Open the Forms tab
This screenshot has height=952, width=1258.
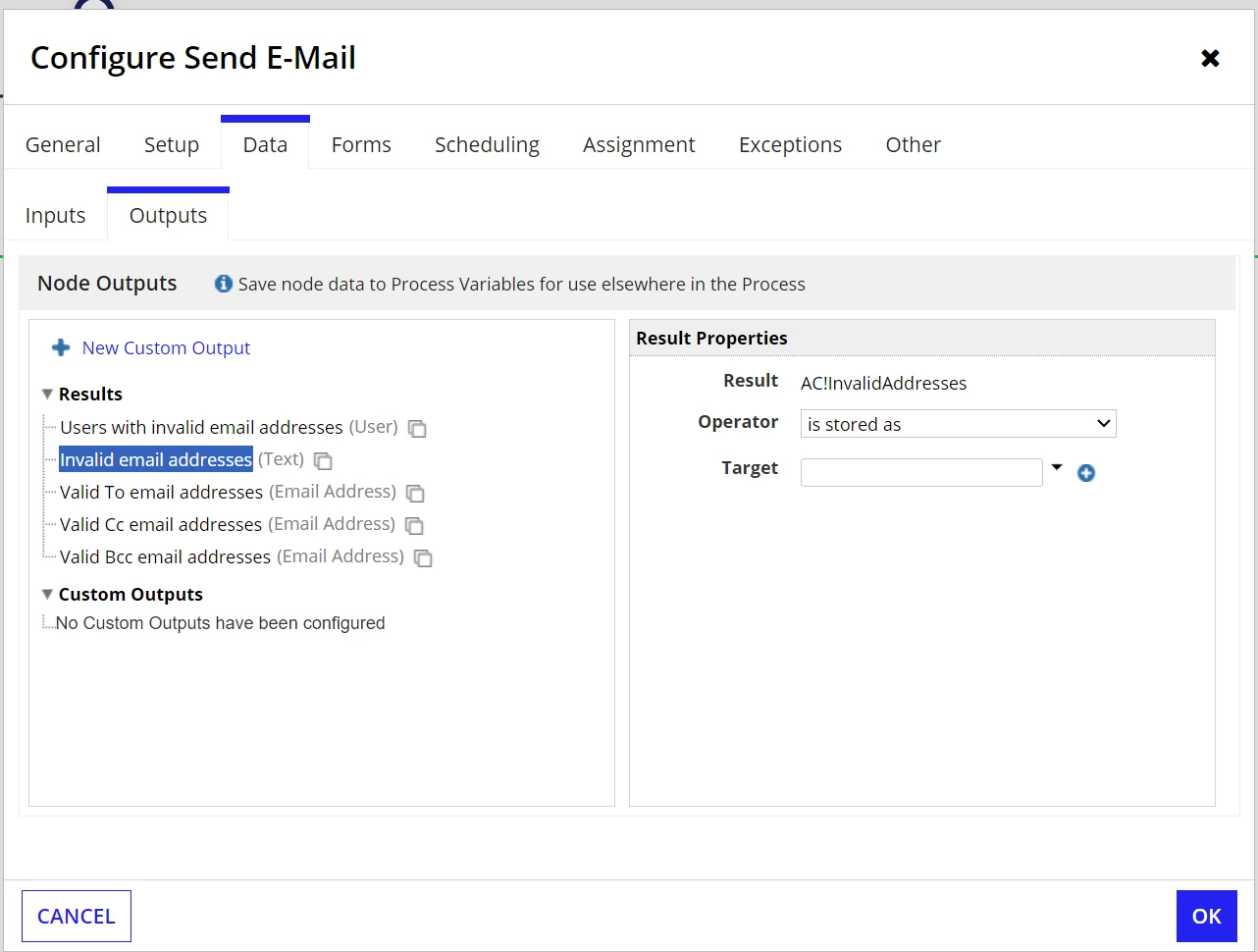[x=361, y=144]
